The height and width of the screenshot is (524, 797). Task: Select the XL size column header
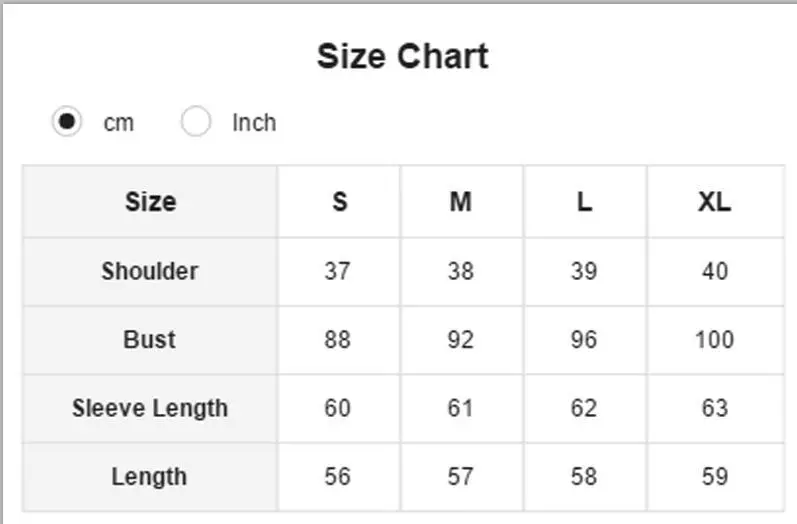(714, 202)
